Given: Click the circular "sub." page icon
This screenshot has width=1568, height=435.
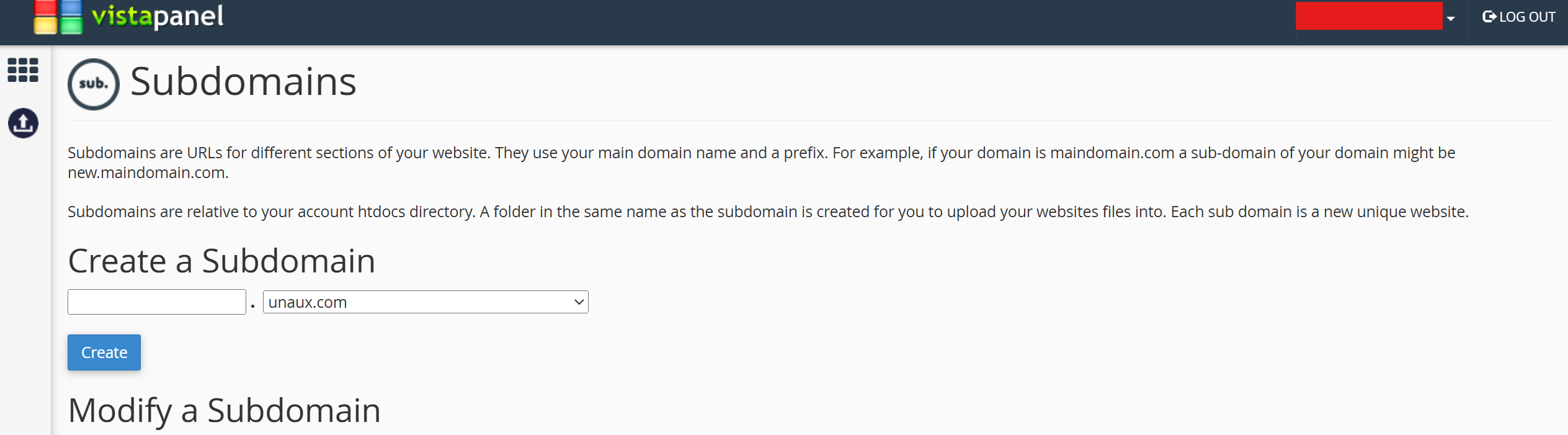Looking at the screenshot, I should tap(94, 84).
